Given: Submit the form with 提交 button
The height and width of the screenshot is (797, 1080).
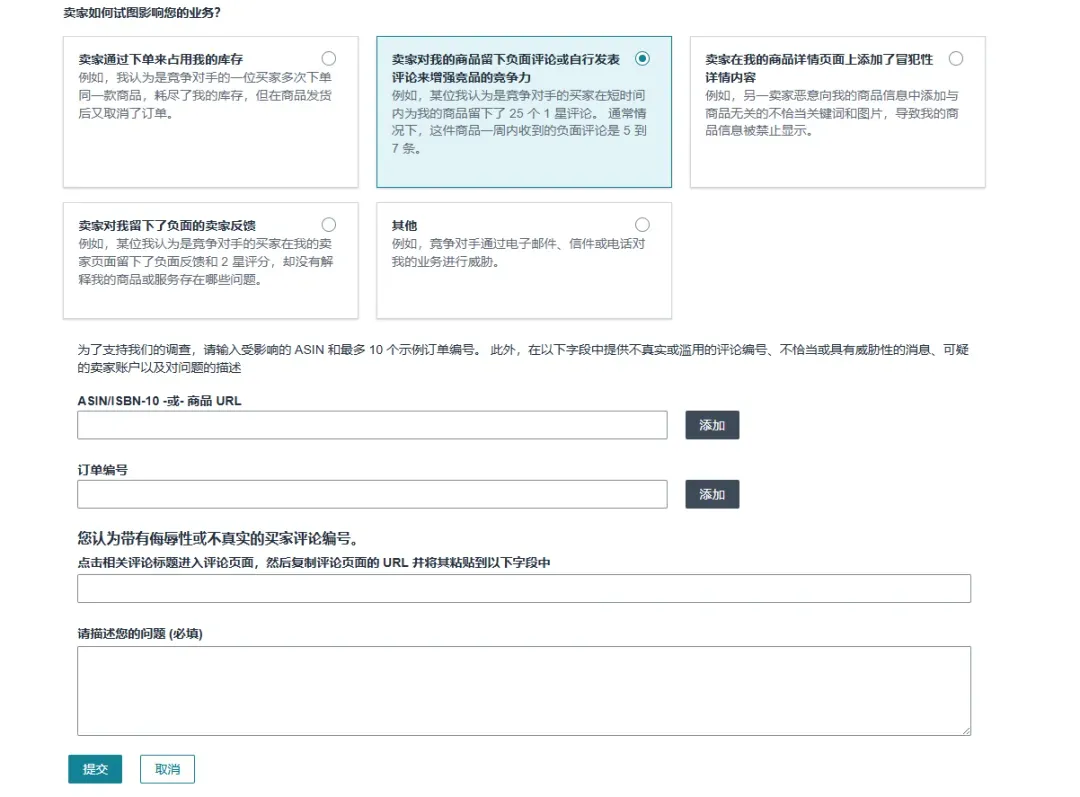Looking at the screenshot, I should pos(95,769).
